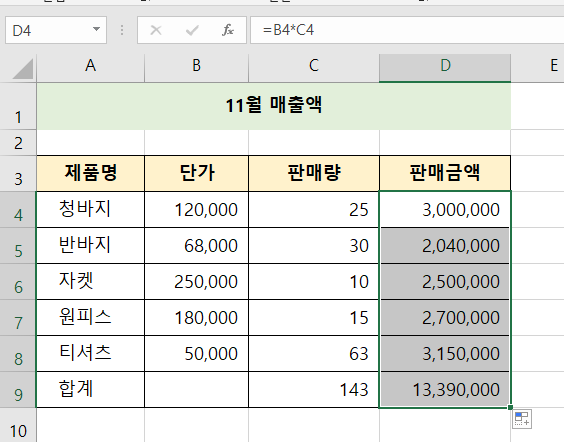The height and width of the screenshot is (442, 564).
Task: Click the 판매량 header cell
Action: tap(314, 173)
